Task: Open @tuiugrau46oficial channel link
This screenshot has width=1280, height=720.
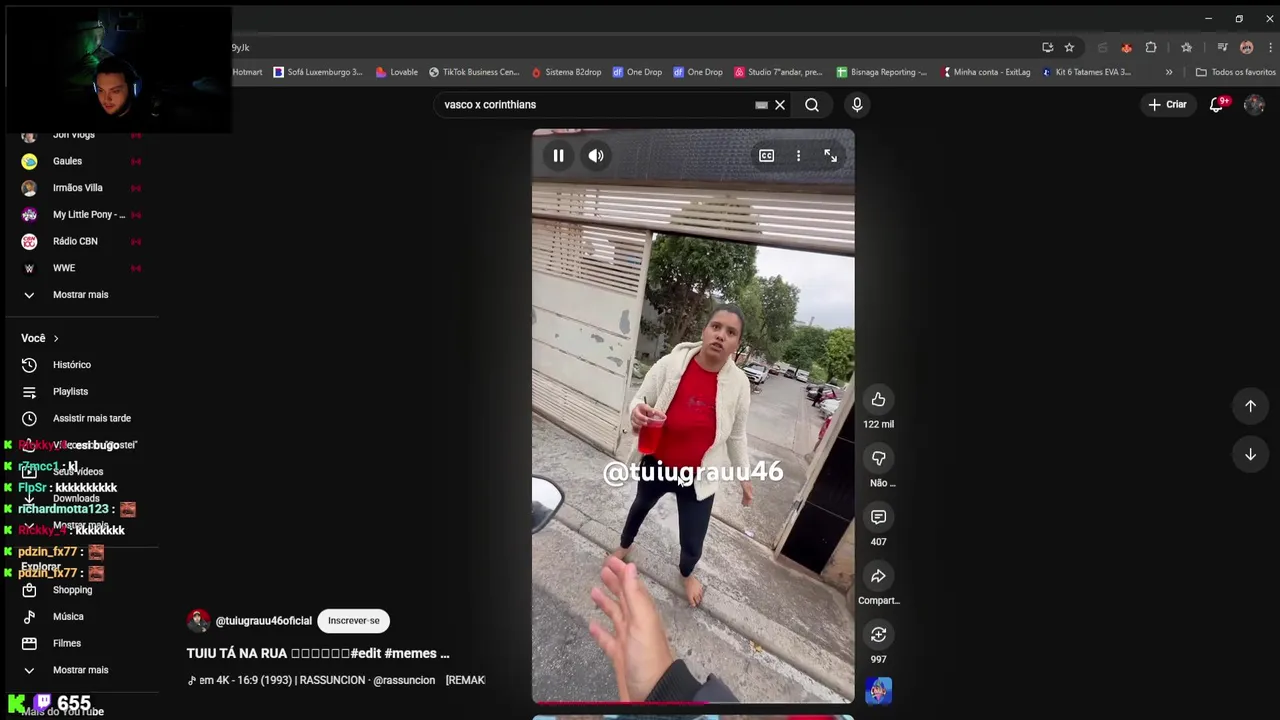Action: tap(264, 621)
